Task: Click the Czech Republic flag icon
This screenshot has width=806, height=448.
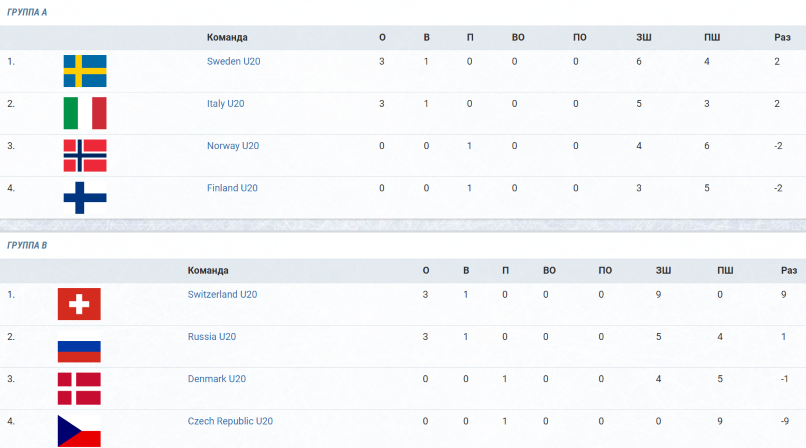Action: click(x=79, y=431)
